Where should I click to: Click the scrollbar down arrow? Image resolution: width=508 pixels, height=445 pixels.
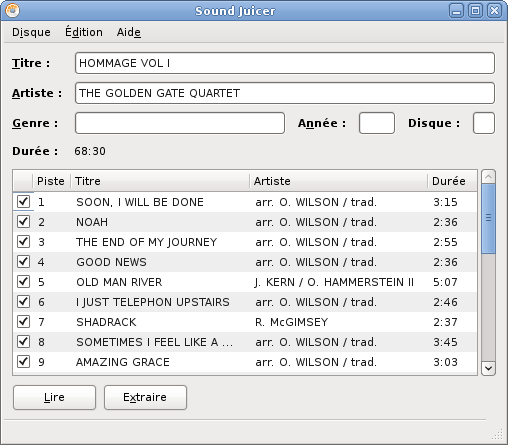pos(488,368)
